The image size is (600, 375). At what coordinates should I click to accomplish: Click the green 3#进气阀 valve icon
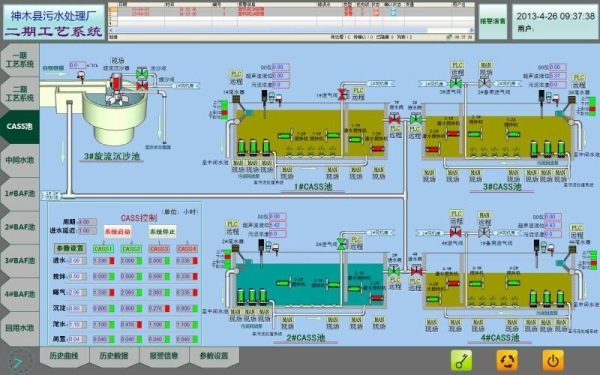coord(455,83)
